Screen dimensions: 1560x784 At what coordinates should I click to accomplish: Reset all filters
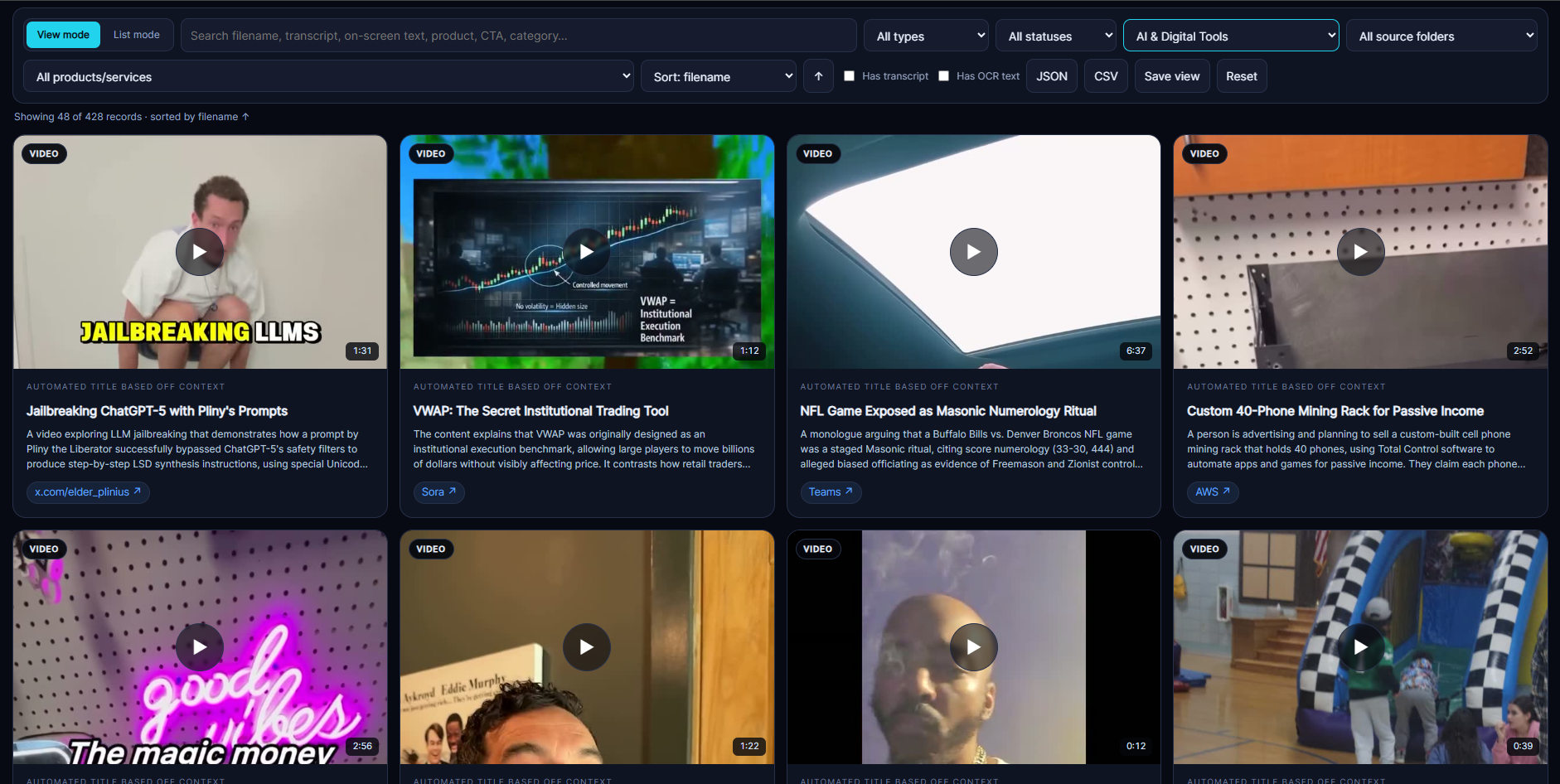(x=1242, y=76)
